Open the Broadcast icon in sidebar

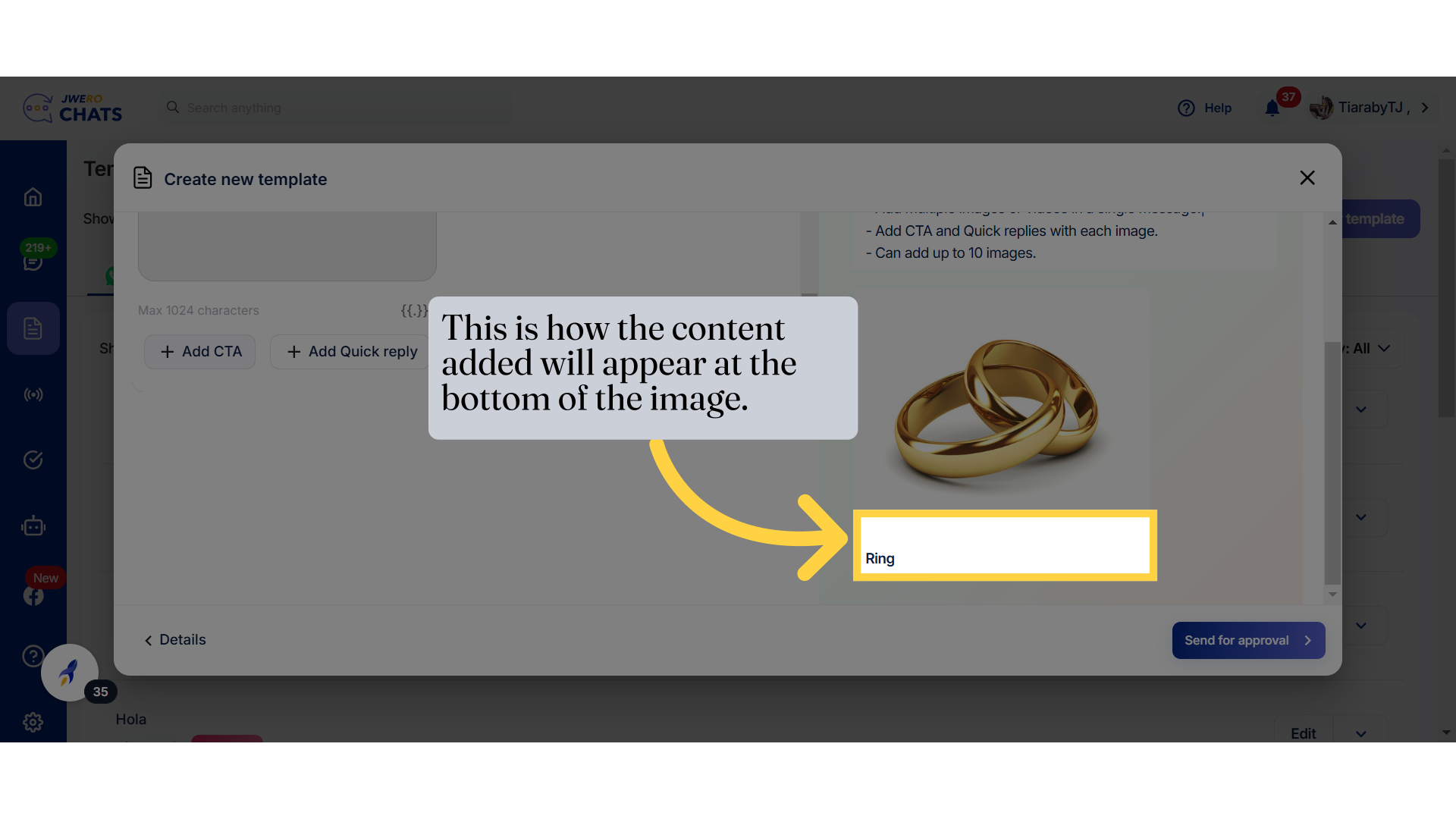pyautogui.click(x=33, y=394)
